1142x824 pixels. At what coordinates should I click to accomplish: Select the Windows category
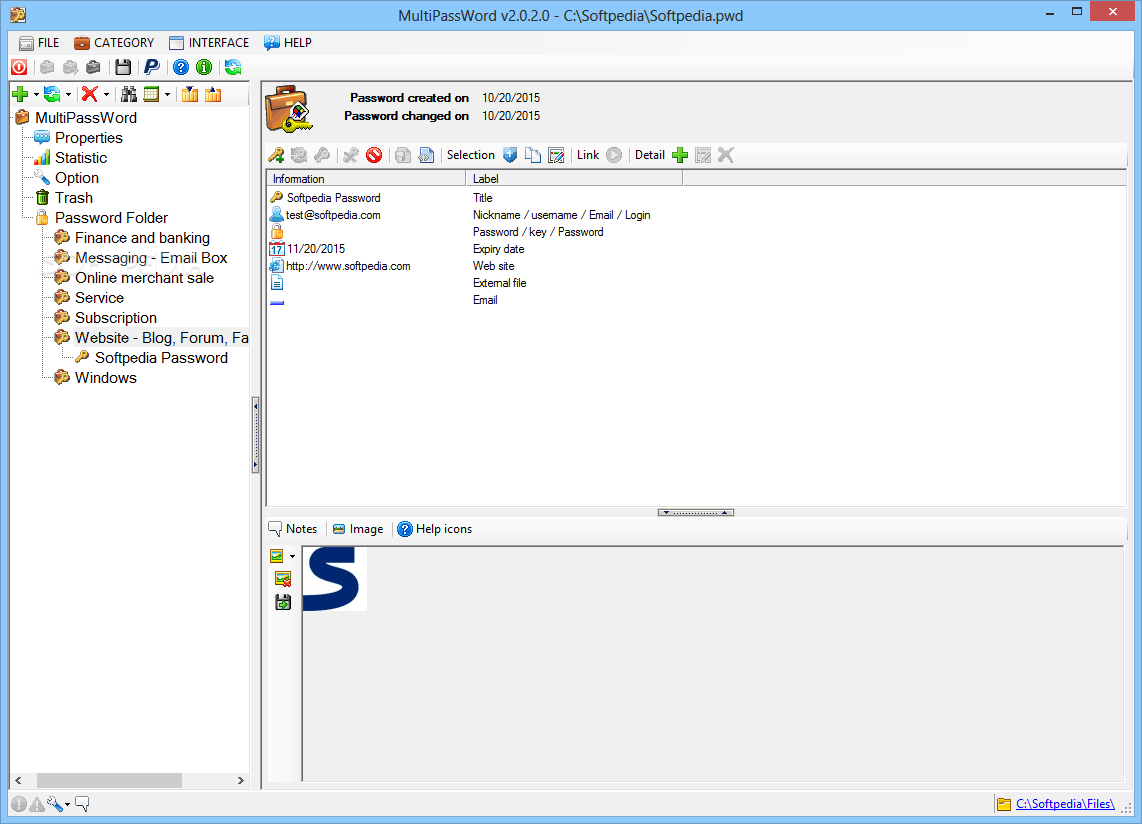tap(106, 378)
